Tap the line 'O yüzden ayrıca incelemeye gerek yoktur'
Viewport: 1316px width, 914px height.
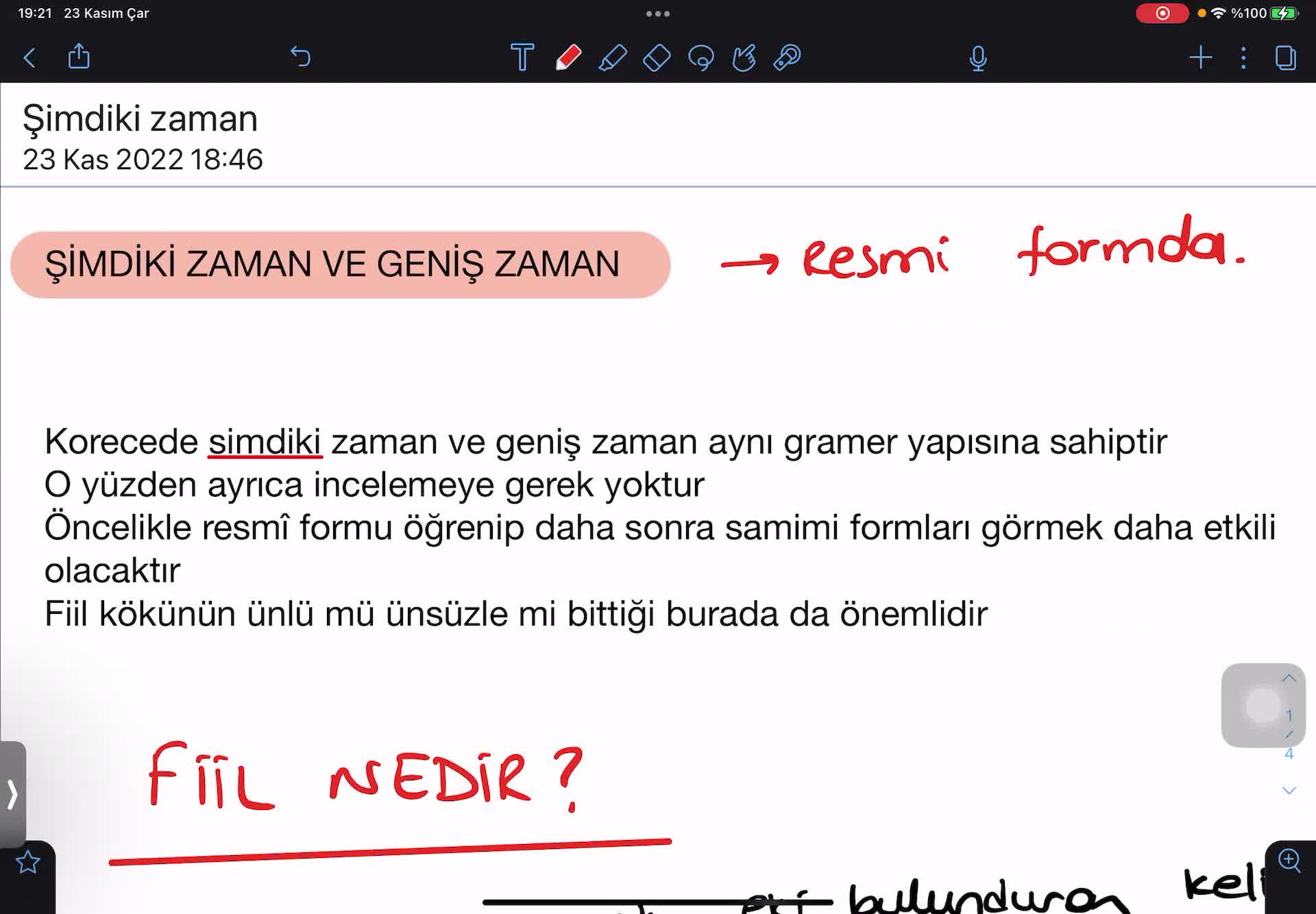[374, 485]
